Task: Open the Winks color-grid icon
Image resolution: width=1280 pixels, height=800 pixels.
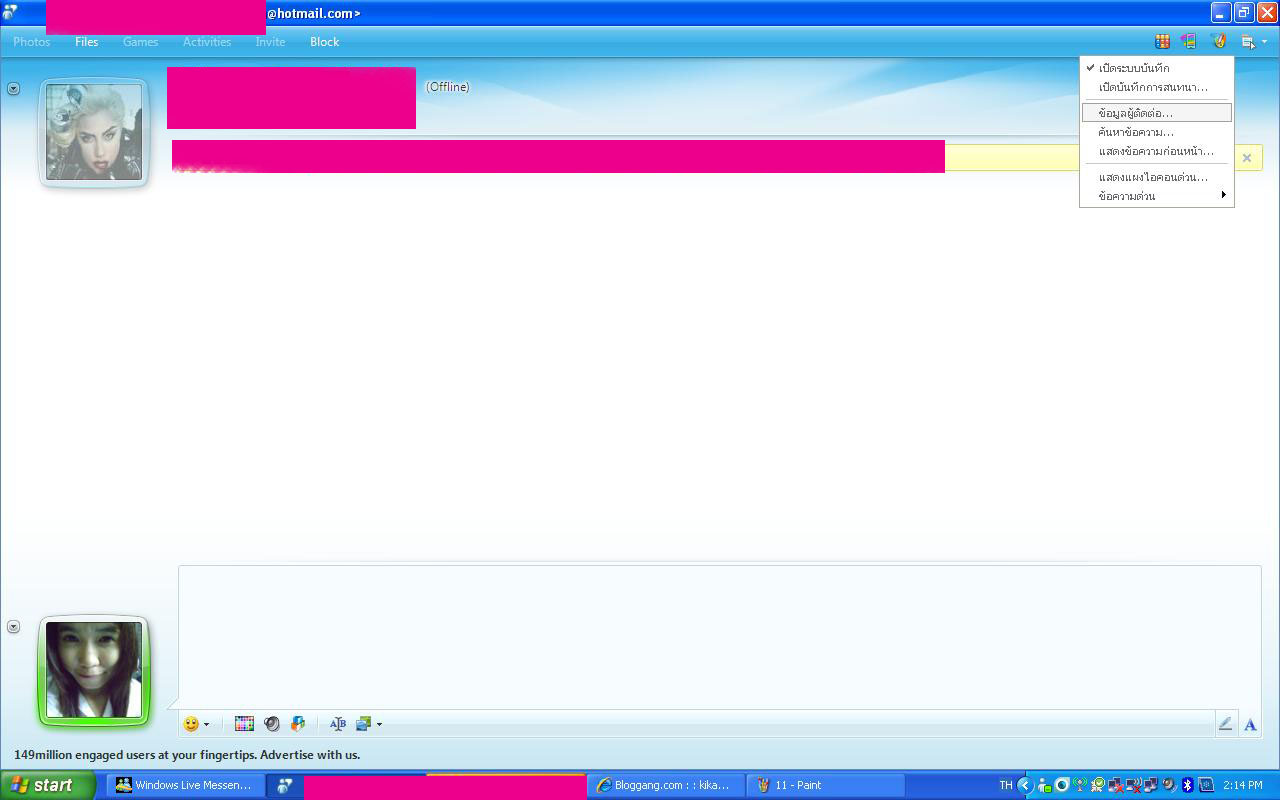Action: coord(244,723)
